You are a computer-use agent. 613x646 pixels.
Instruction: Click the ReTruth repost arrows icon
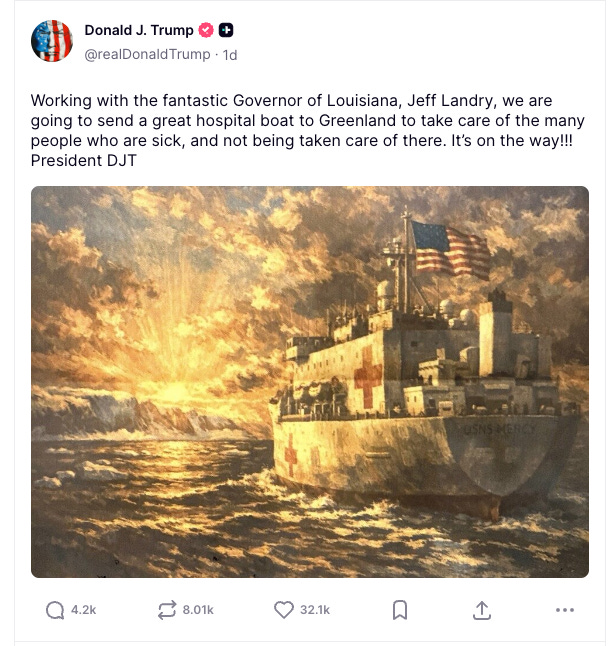pyautogui.click(x=167, y=610)
